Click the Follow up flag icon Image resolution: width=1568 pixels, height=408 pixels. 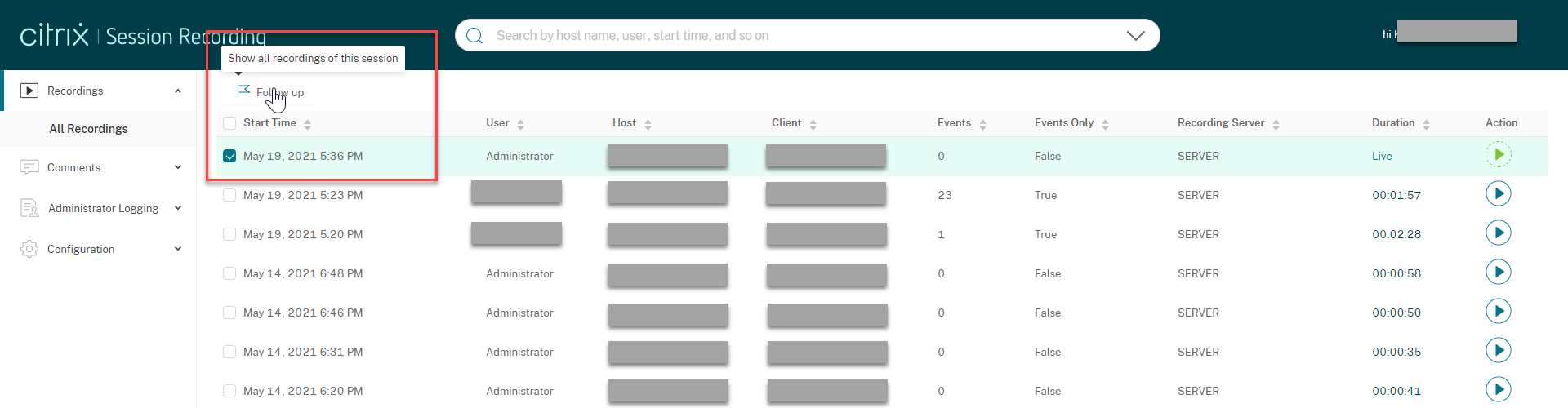click(x=243, y=91)
